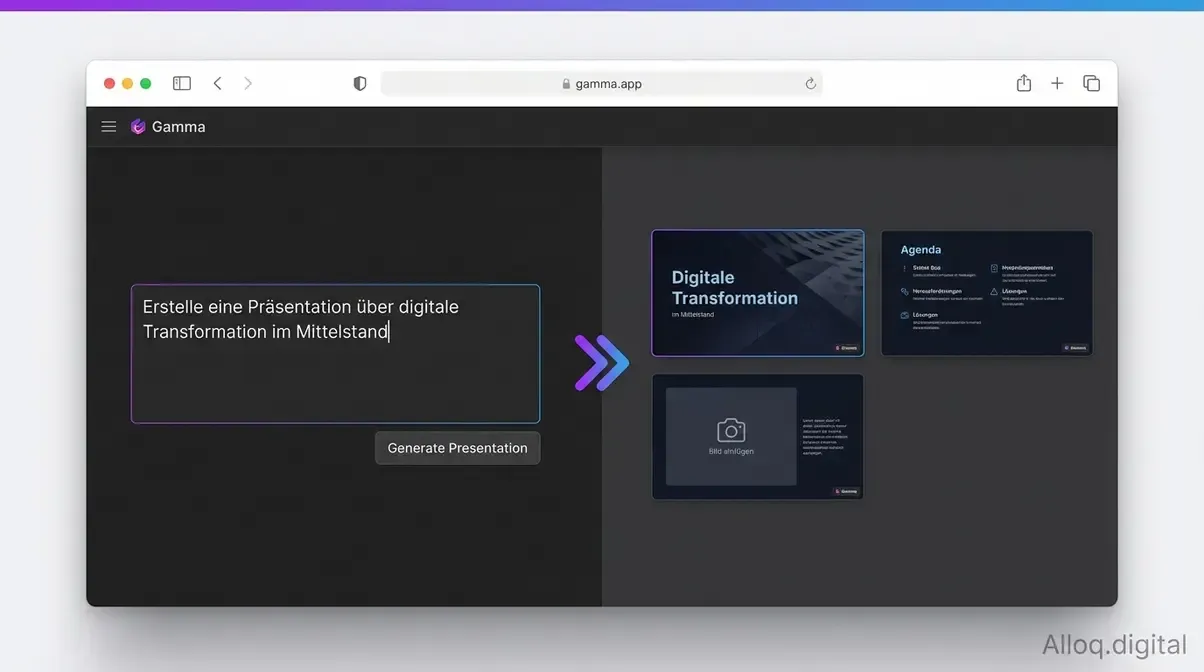Open the Safari share menu
The image size is (1204, 672).
[x=1023, y=84]
